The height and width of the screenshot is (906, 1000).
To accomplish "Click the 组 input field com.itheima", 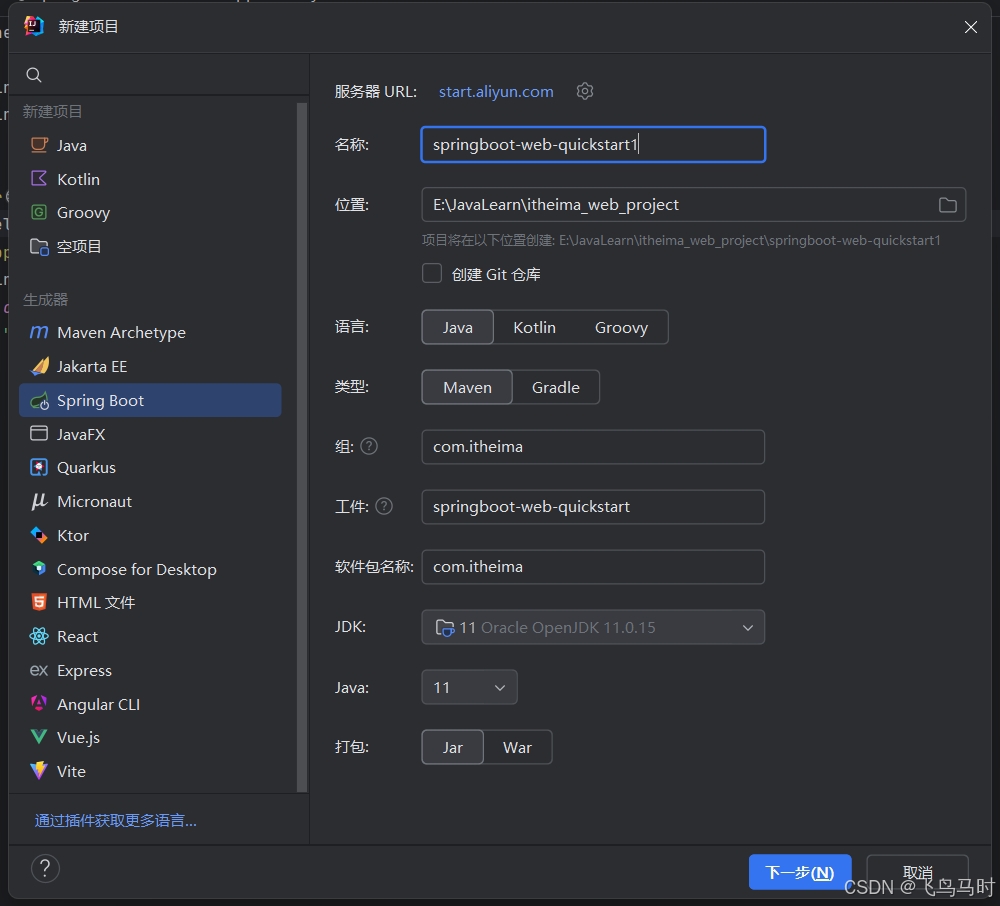I will point(593,446).
